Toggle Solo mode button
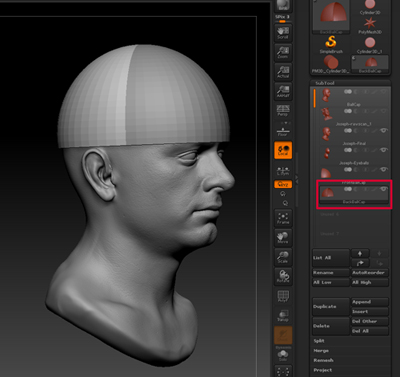The width and height of the screenshot is (400, 377). 283,355
